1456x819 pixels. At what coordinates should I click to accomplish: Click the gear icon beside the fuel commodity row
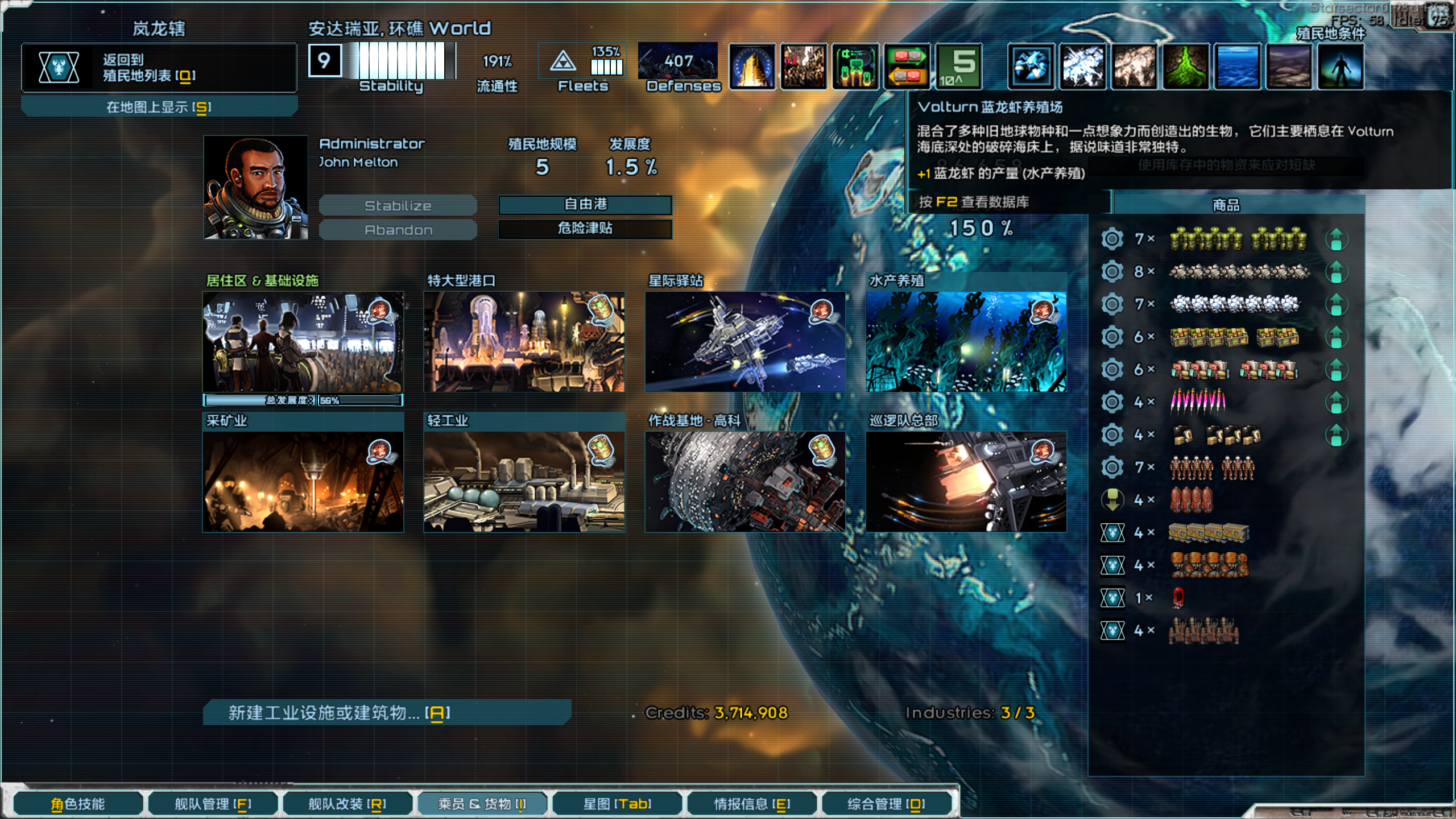(1112, 239)
